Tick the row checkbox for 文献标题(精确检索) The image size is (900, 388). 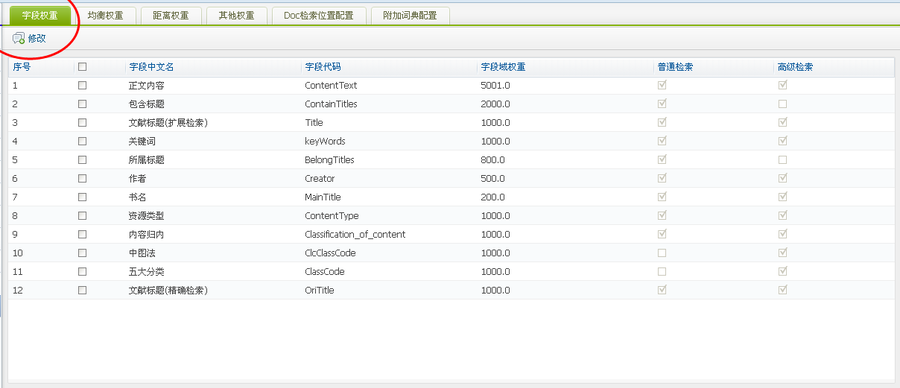pyautogui.click(x=82, y=290)
